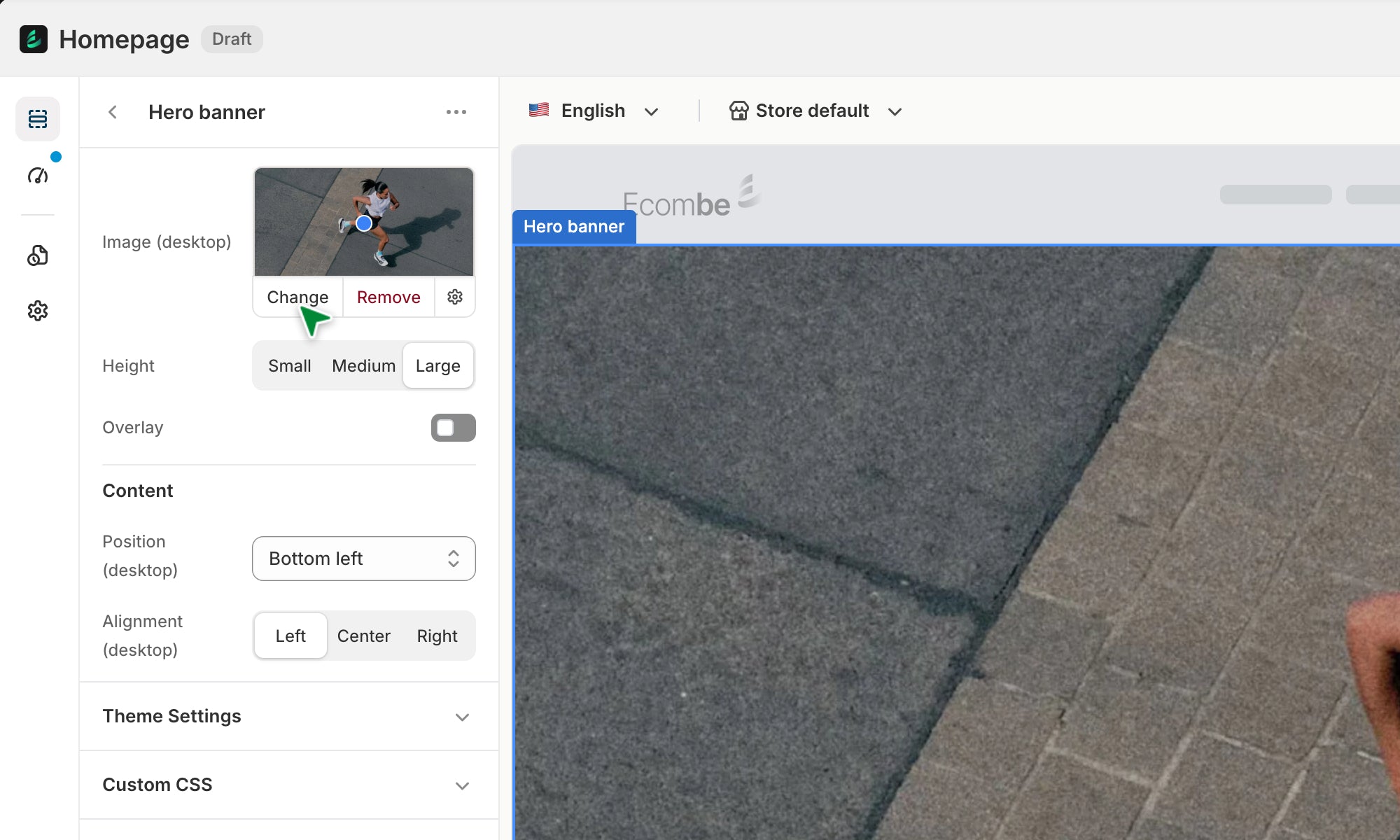
Task: Open the Hero banner three-dot menu
Action: coord(456,112)
